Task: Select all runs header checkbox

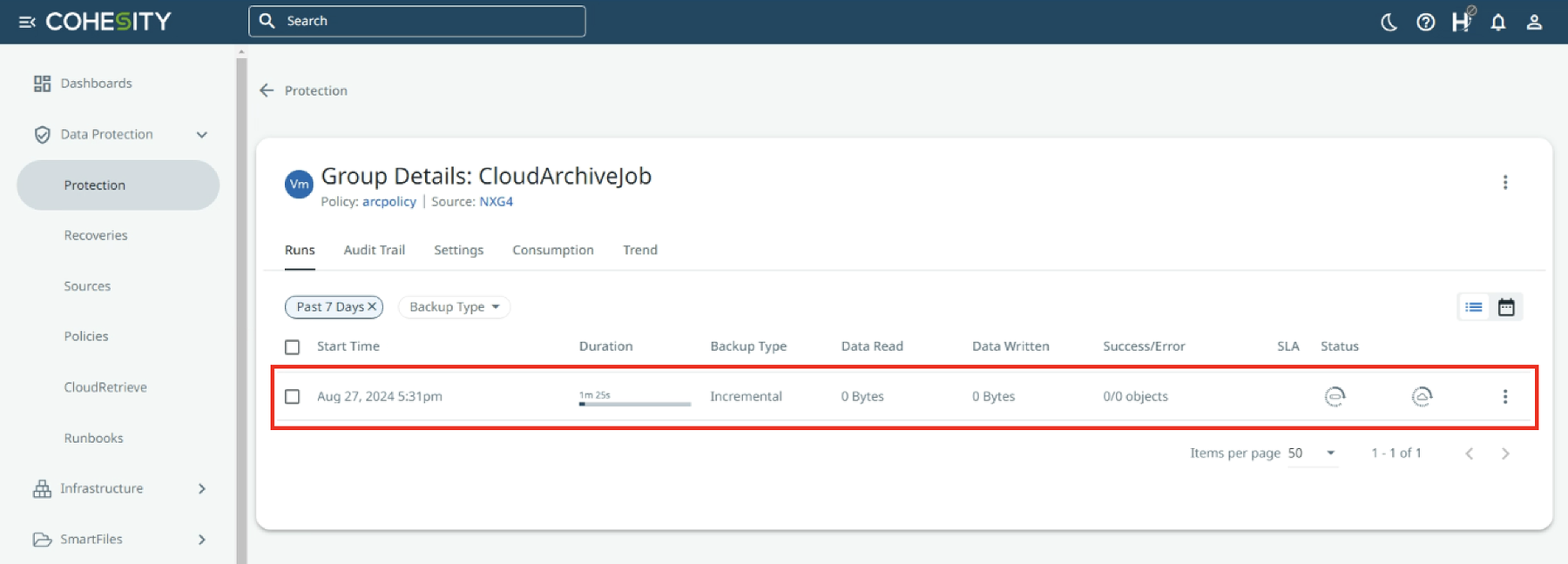Action: pos(293,347)
